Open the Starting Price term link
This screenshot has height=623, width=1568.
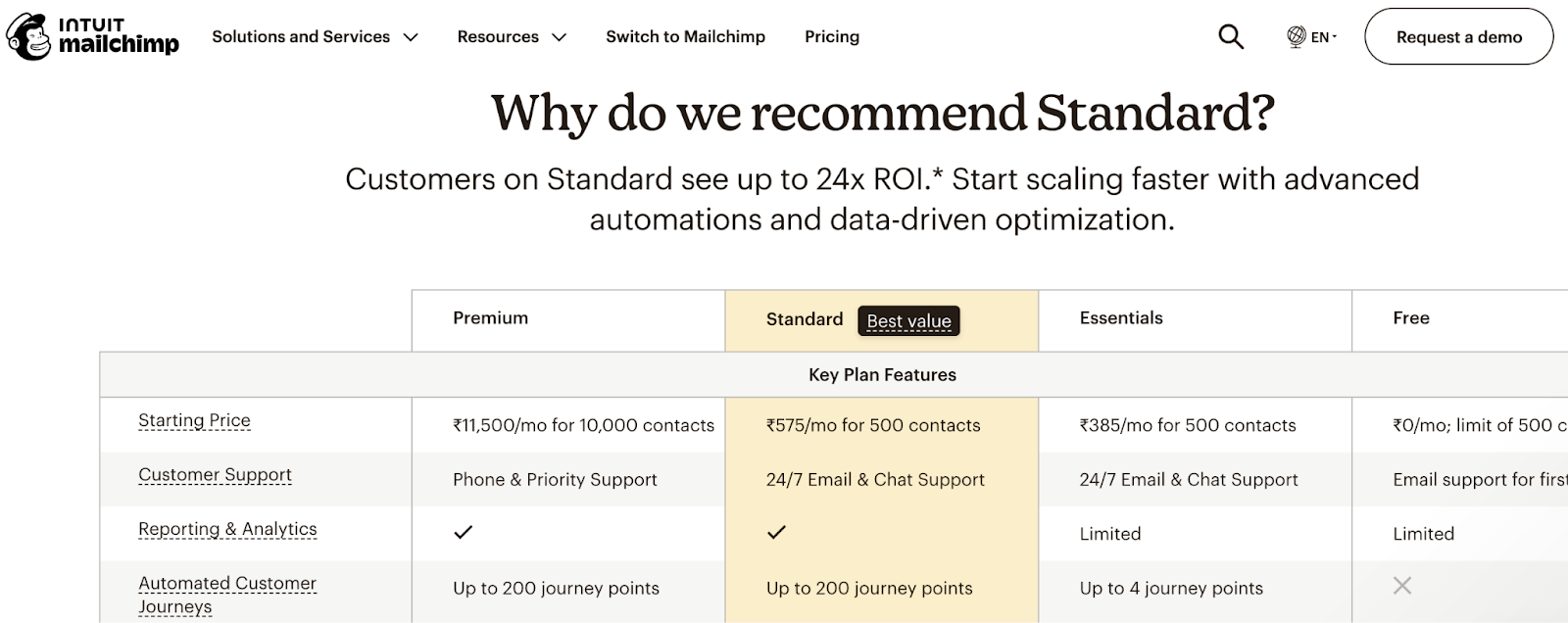pyautogui.click(x=194, y=420)
